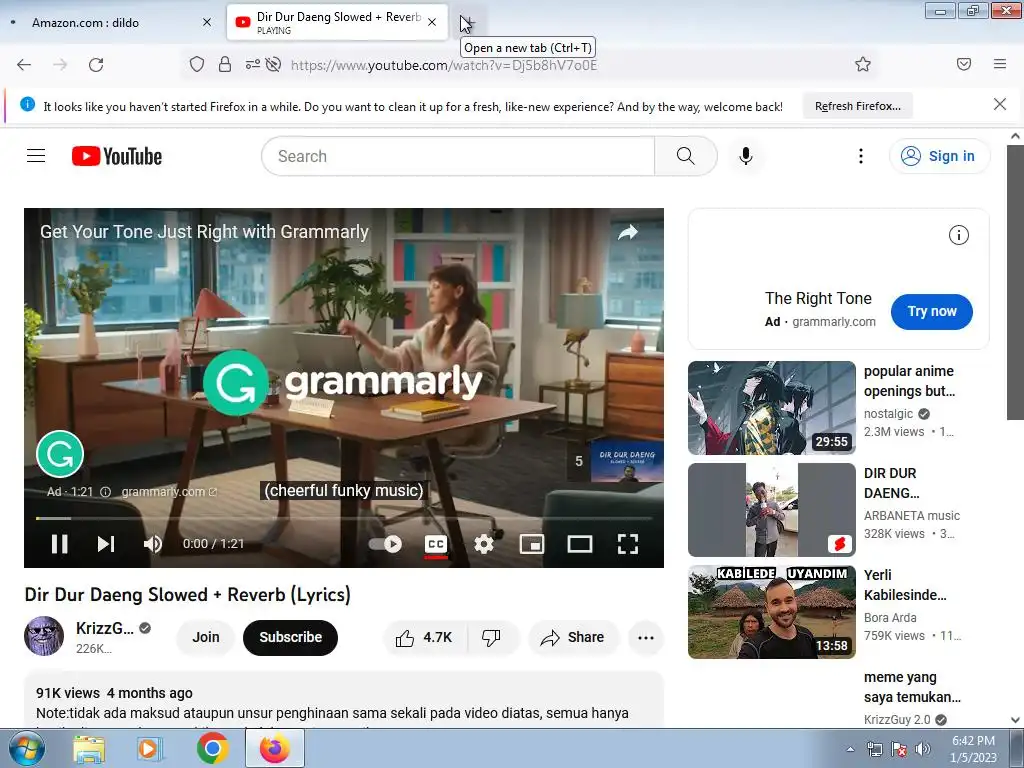Open YouTube settings three-dot menu
This screenshot has width=1024, height=768.
pyautogui.click(x=861, y=156)
